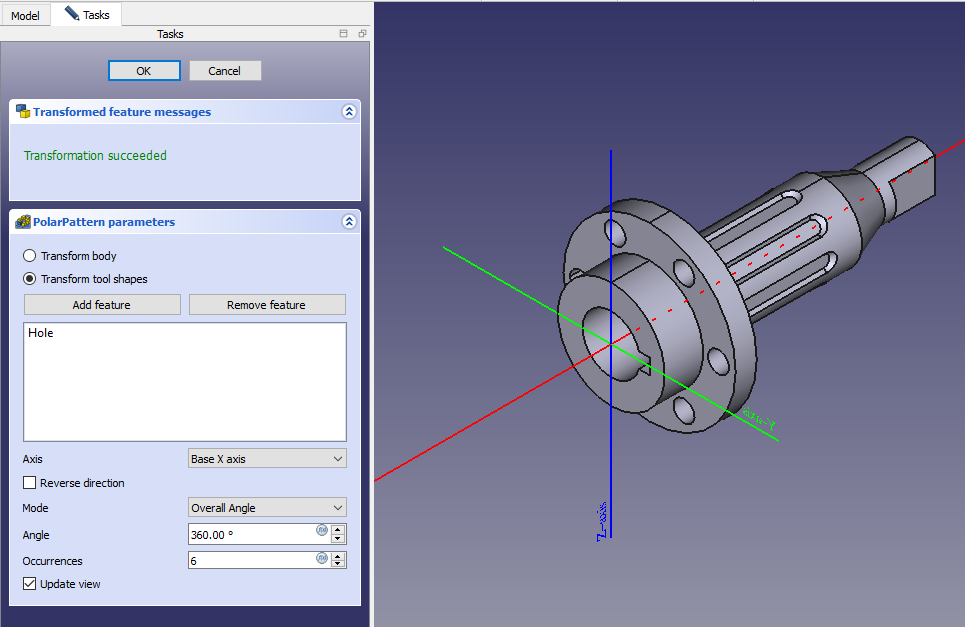Increase the Angle value with up arrow

pyautogui.click(x=338, y=529)
